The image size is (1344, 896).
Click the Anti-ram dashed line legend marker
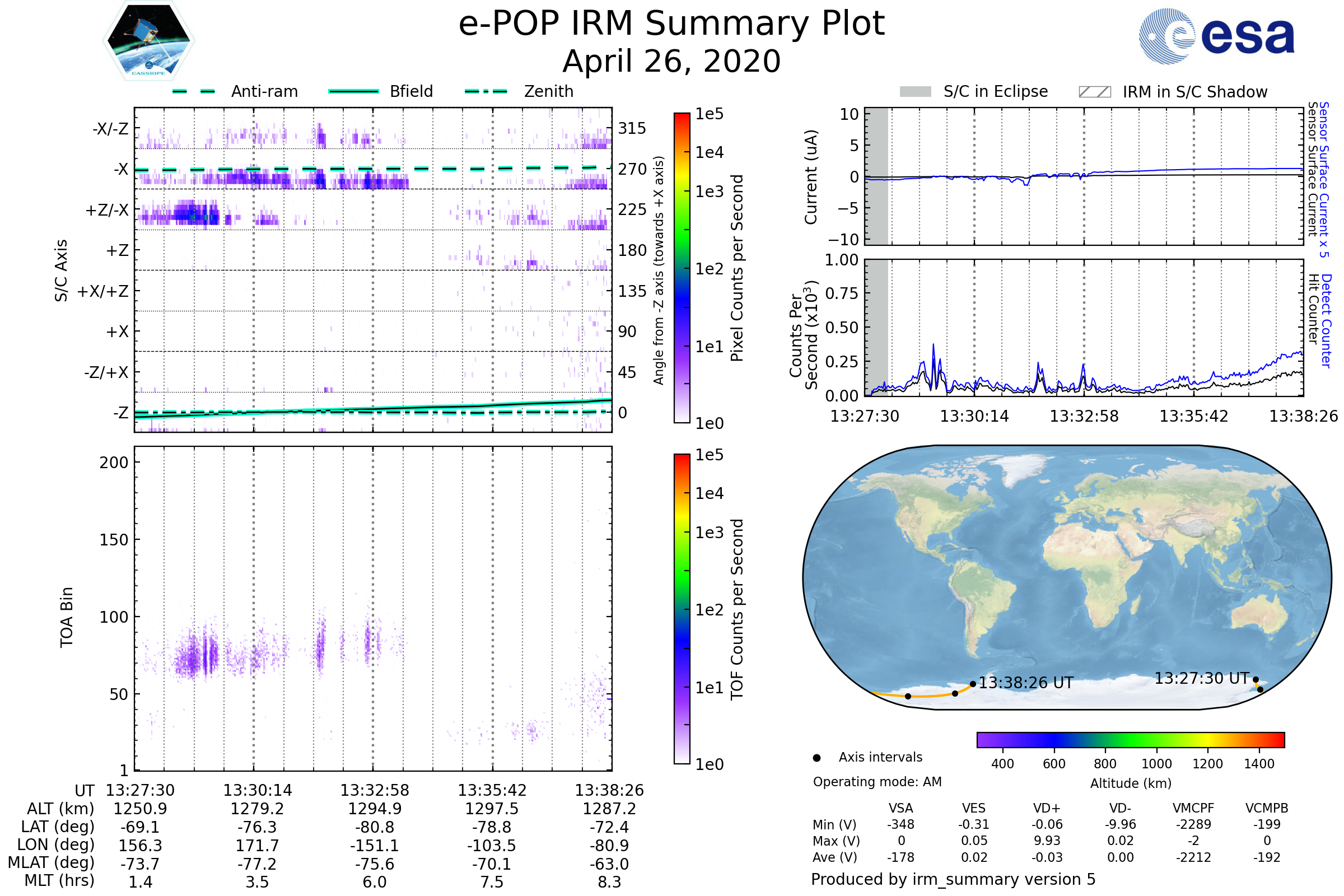point(194,91)
